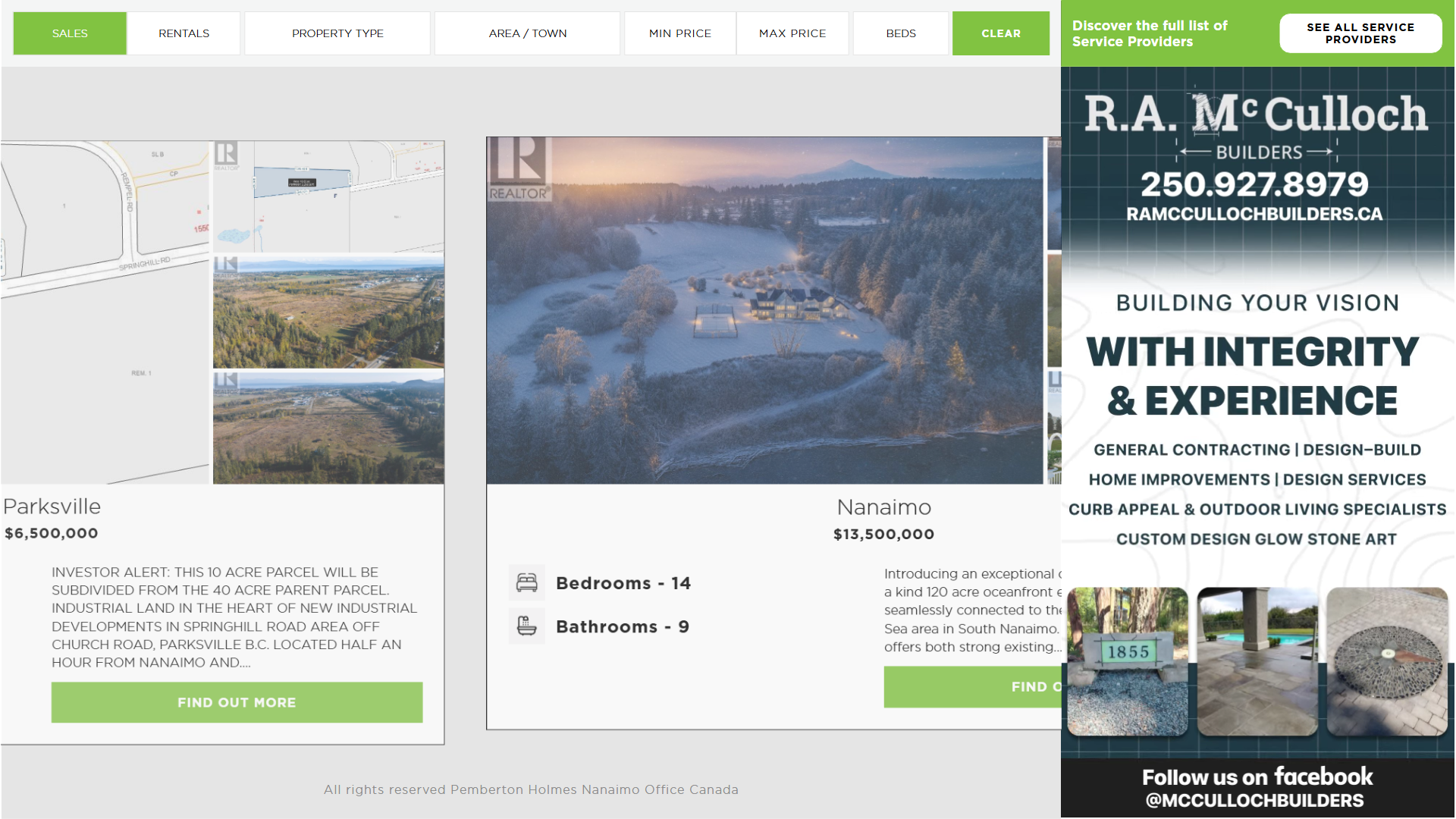Open the Max Price dropdown
The height and width of the screenshot is (819, 1456).
point(792,33)
